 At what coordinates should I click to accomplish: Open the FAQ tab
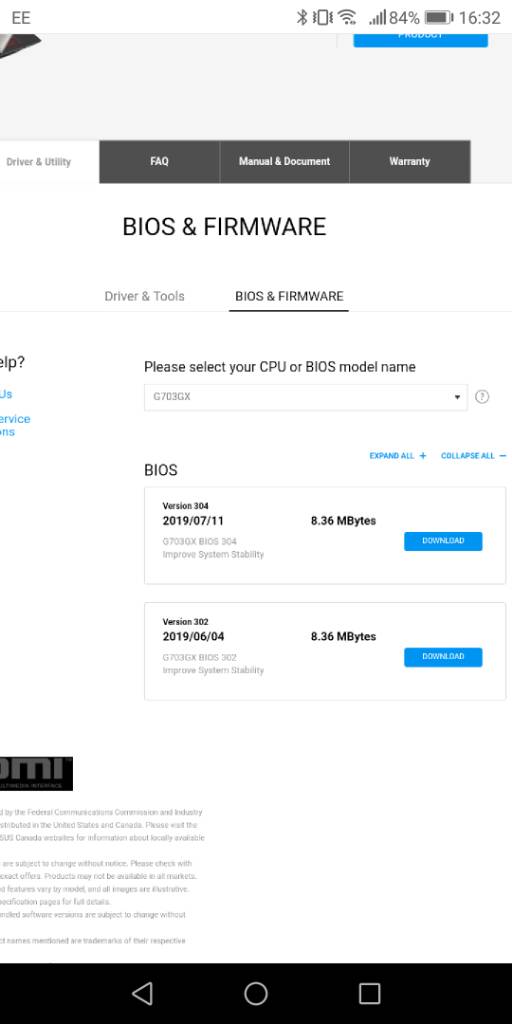[159, 161]
